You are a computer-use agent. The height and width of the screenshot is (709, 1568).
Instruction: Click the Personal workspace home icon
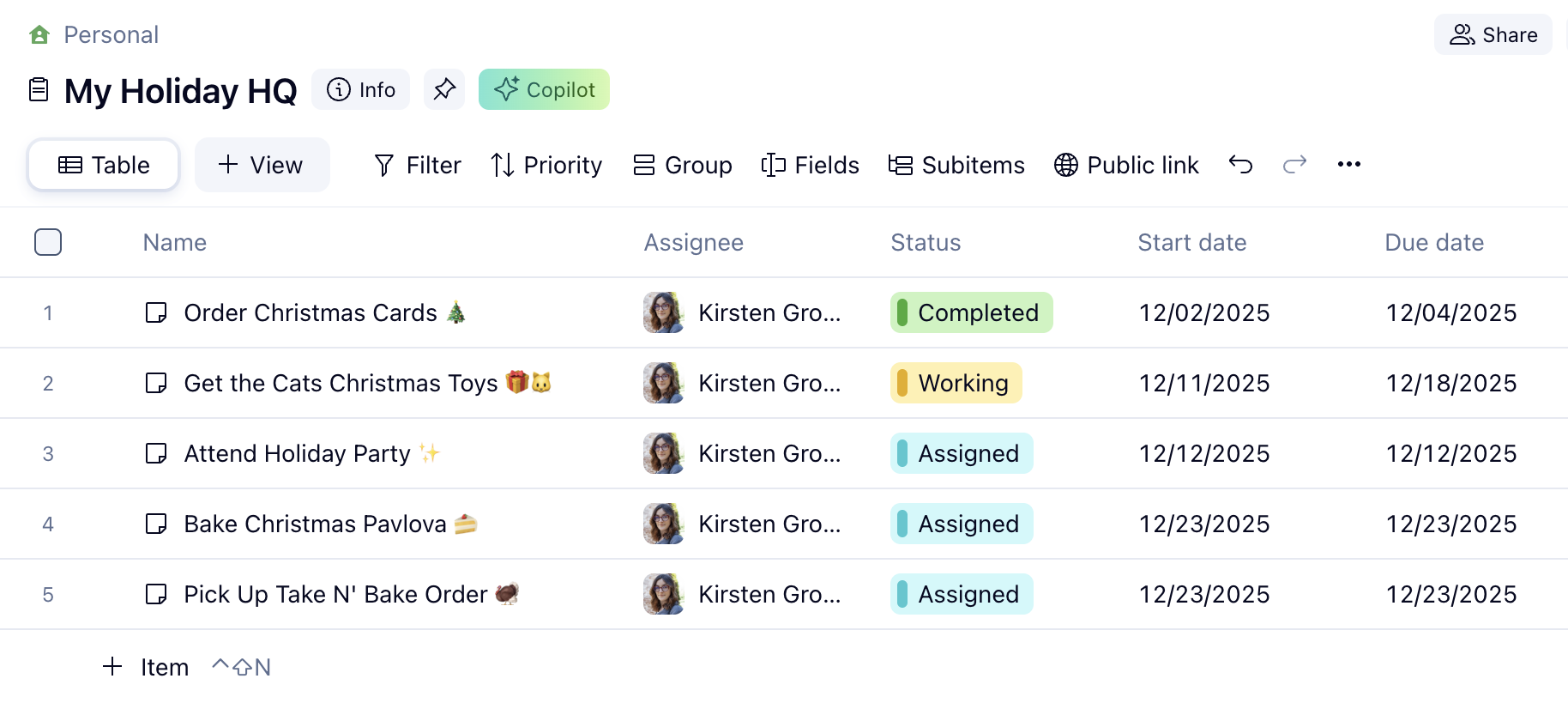[39, 35]
